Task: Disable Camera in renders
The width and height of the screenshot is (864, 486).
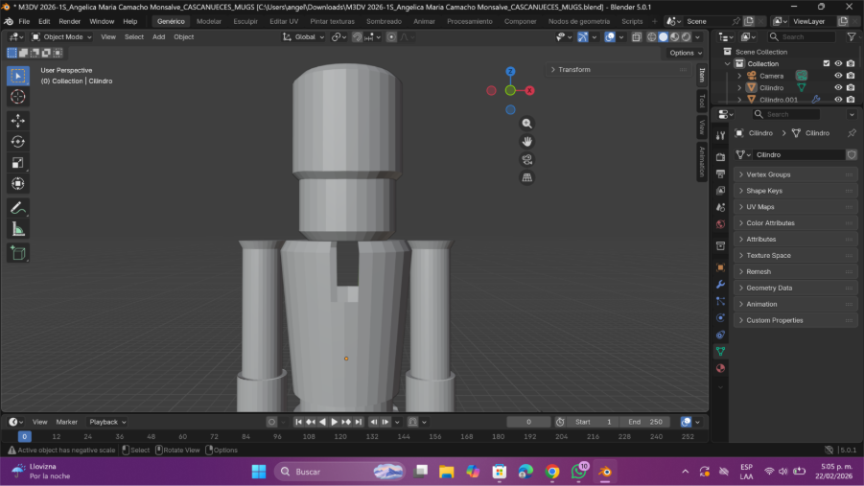Action: click(850, 75)
